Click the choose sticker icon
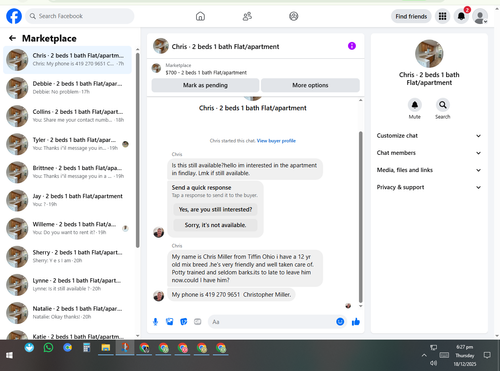Screen dimensions: 500x371 point(184,322)
